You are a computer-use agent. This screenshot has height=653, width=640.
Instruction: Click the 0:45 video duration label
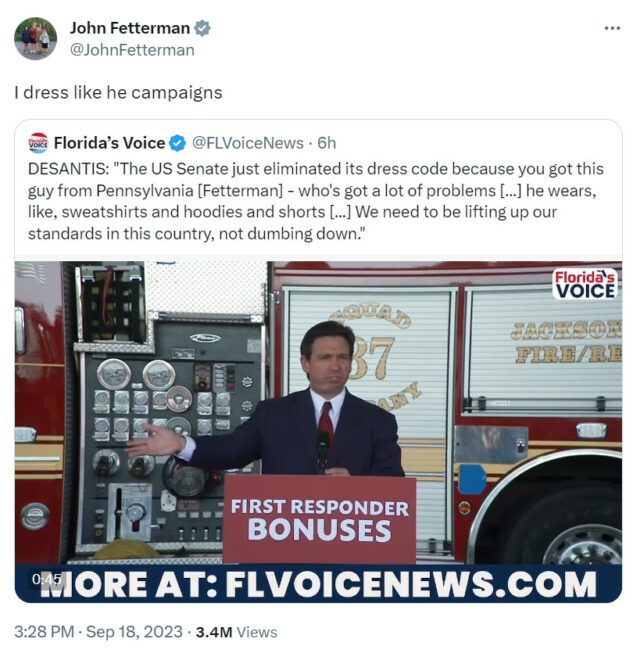click(47, 579)
